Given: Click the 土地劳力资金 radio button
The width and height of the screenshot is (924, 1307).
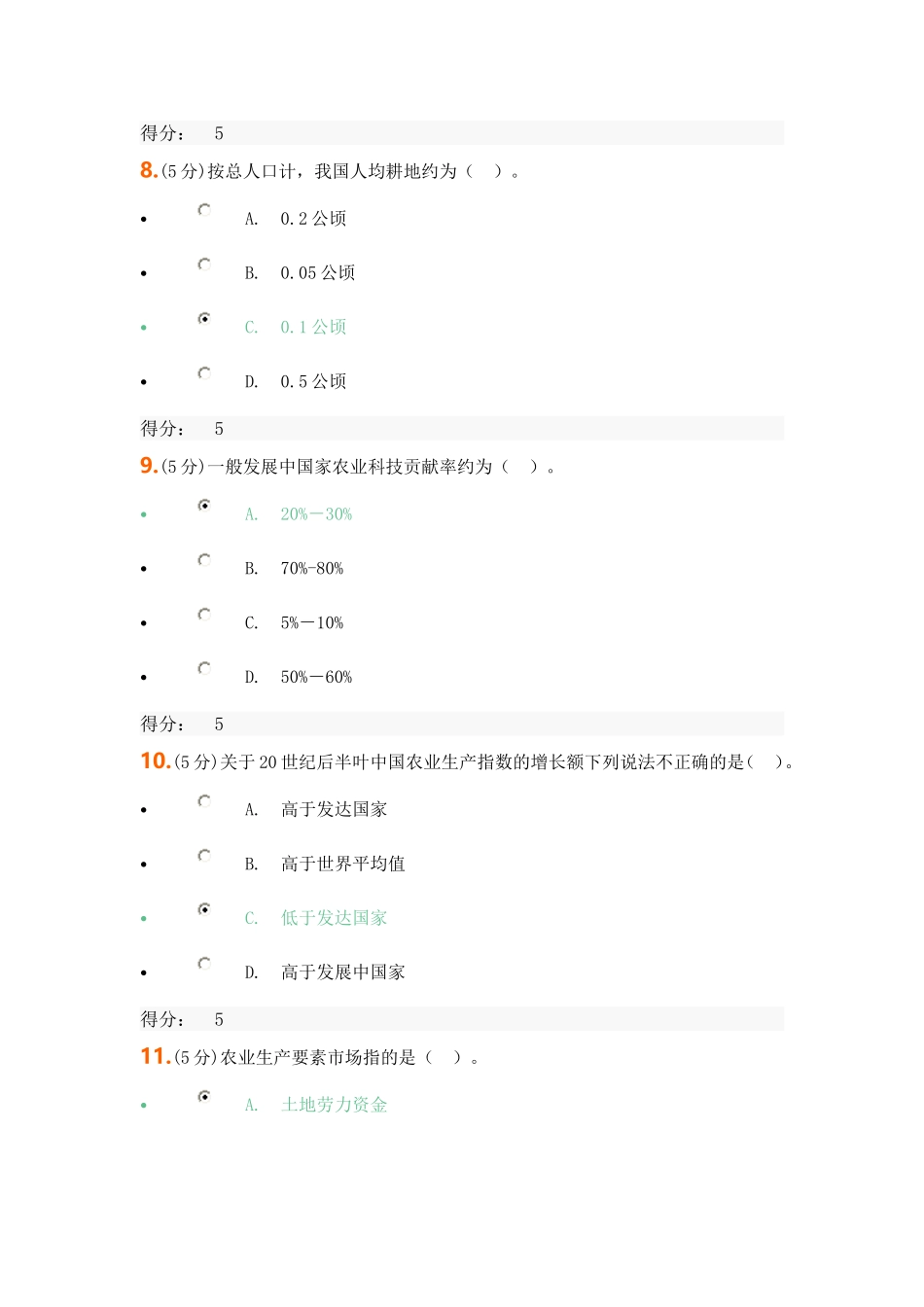Looking at the screenshot, I should (x=204, y=1097).
